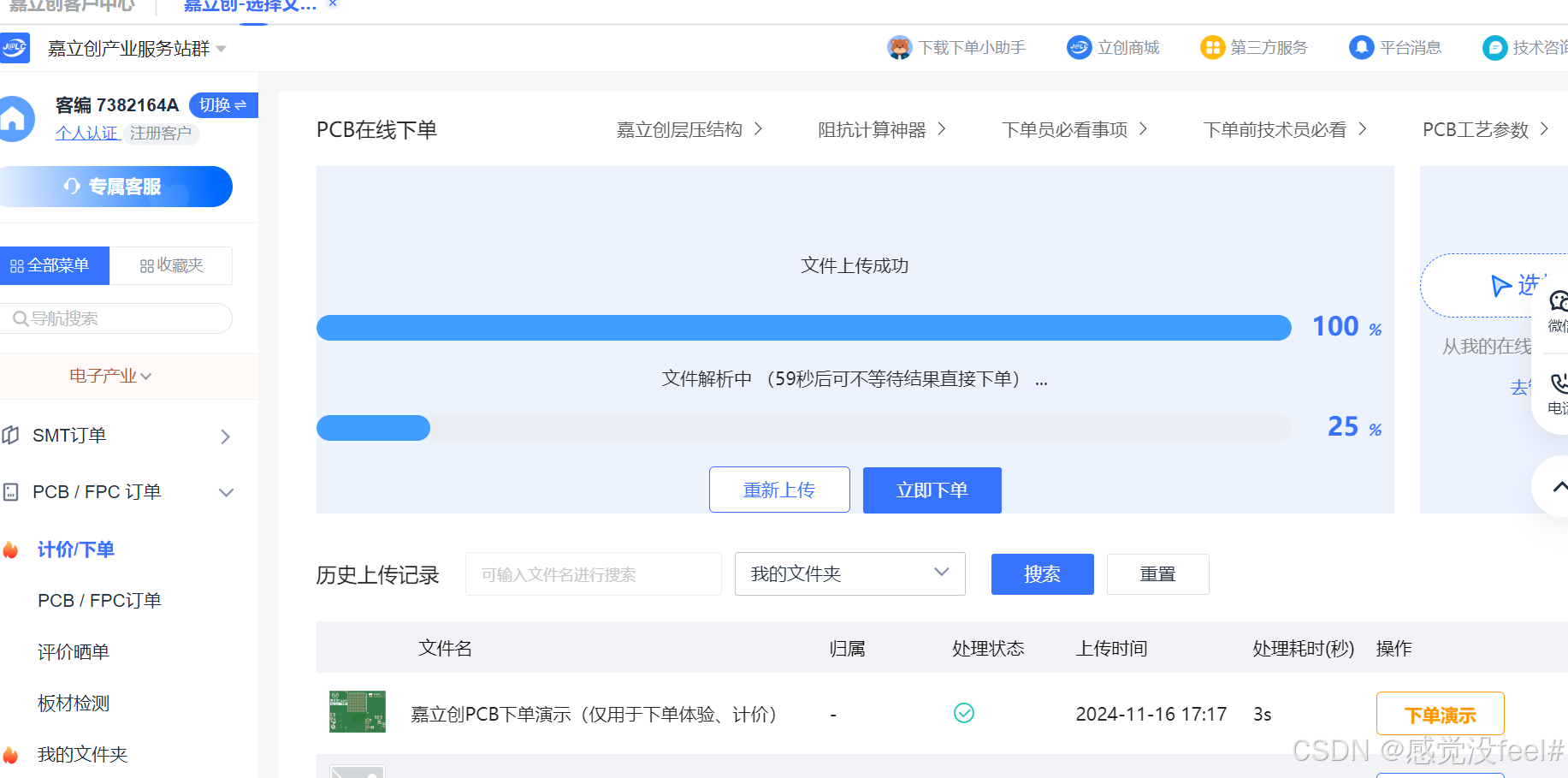
Task: Switch to the 全部菜单 tab
Action: coord(54,265)
